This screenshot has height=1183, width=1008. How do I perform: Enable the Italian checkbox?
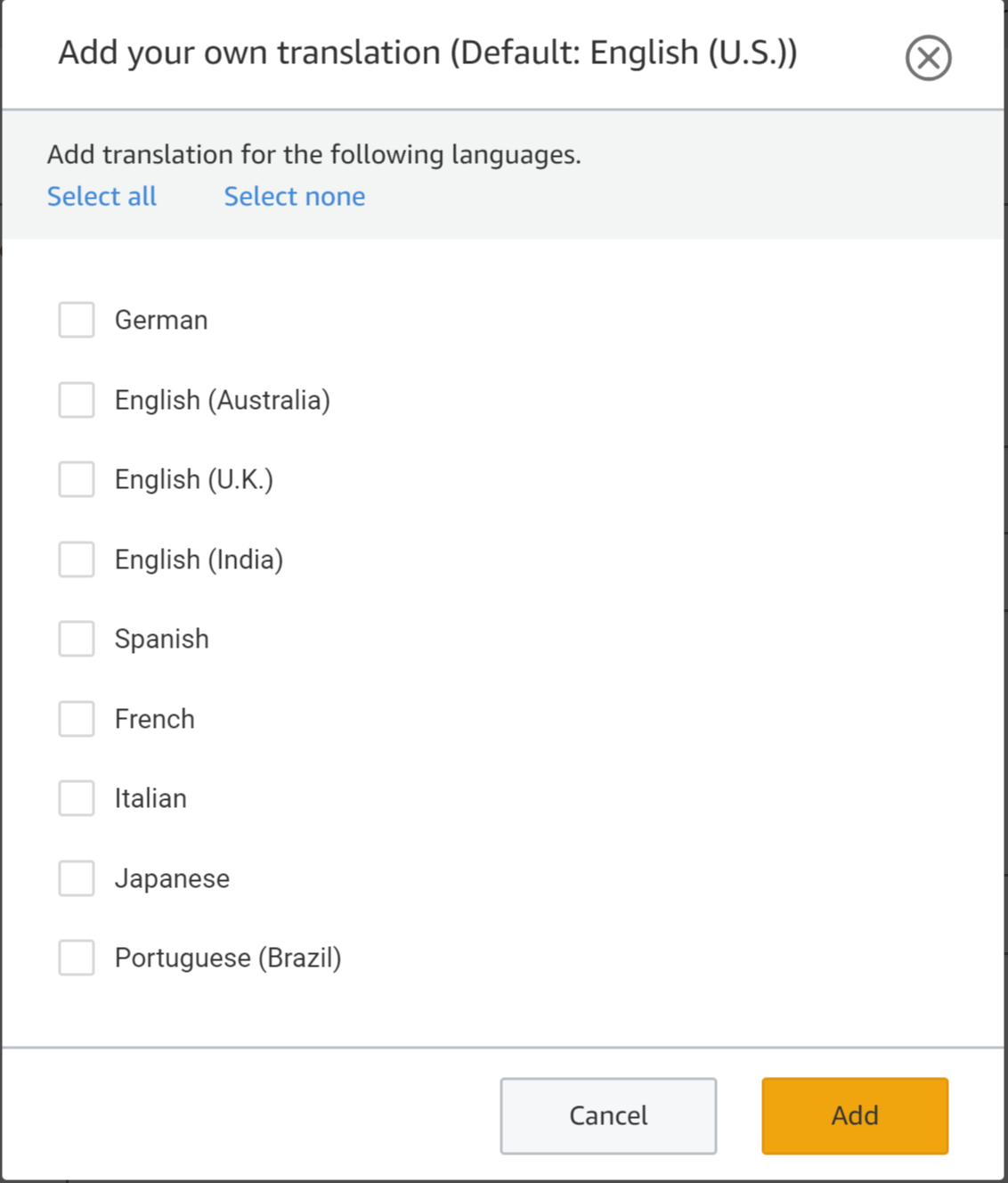[77, 798]
